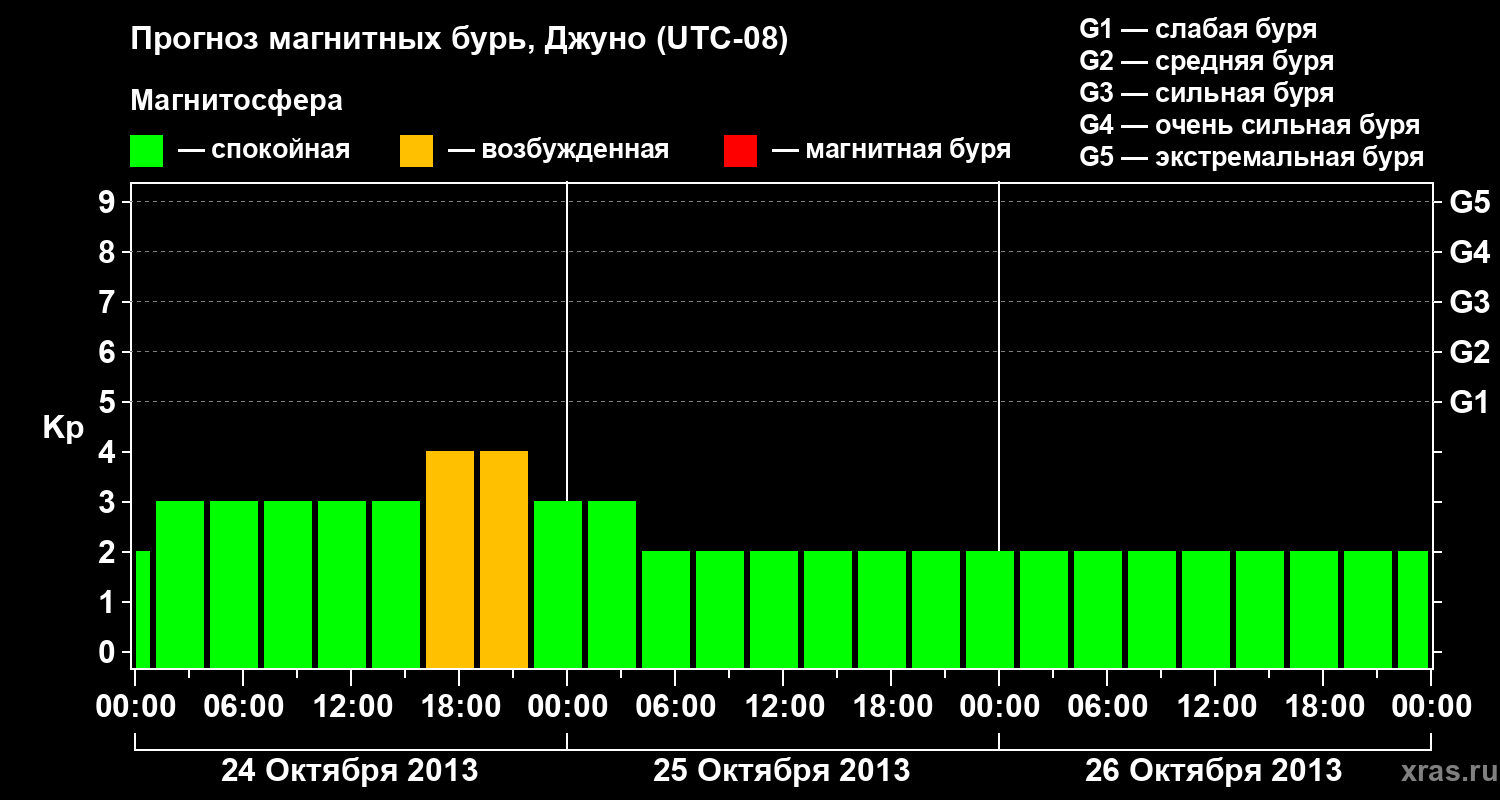
Task: Click the 'G2 — средняя буря' legend line
Action: (x=1207, y=61)
